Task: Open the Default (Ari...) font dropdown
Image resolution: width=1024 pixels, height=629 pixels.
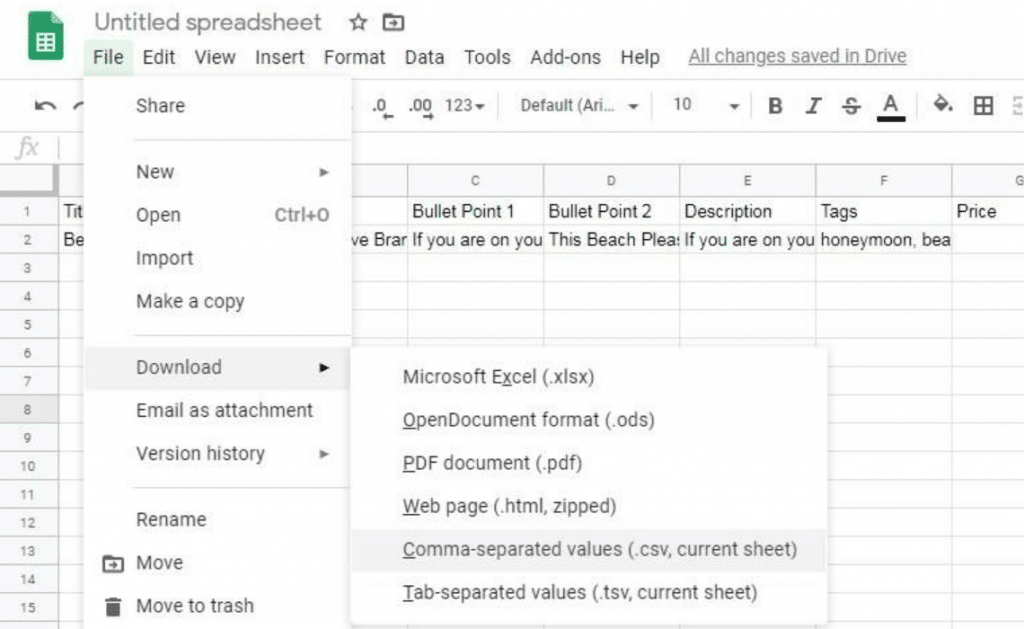Action: click(579, 106)
